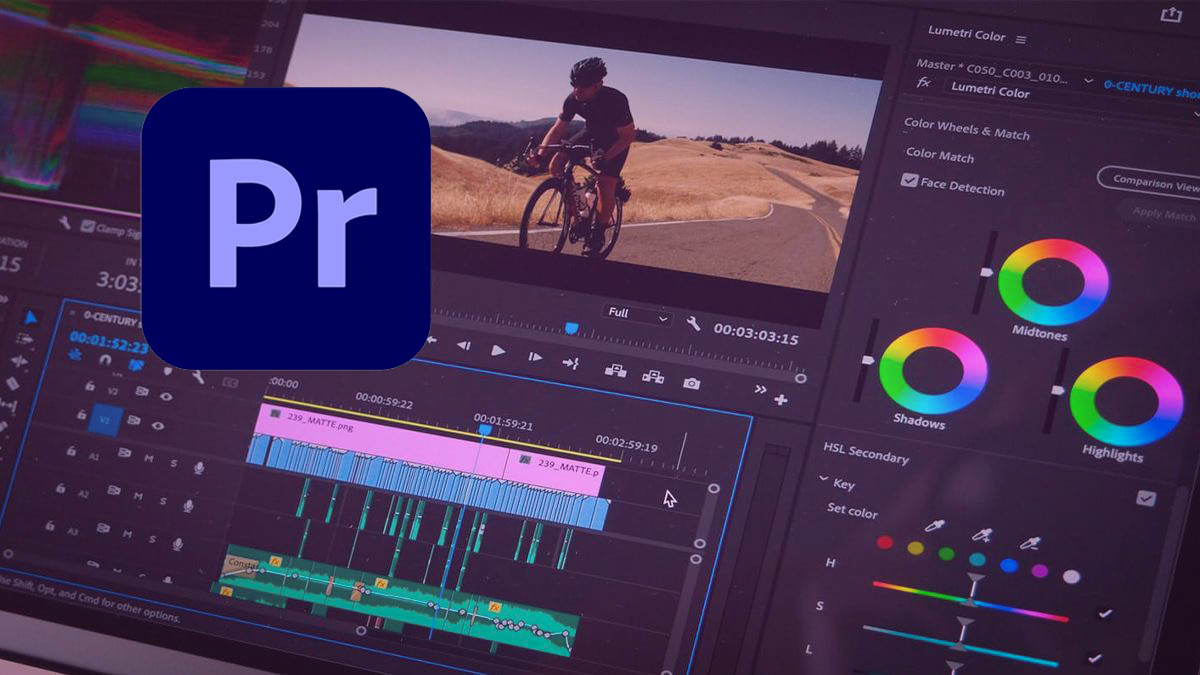Select the Razor tool
Screen dimensions: 1200x675
point(12,383)
